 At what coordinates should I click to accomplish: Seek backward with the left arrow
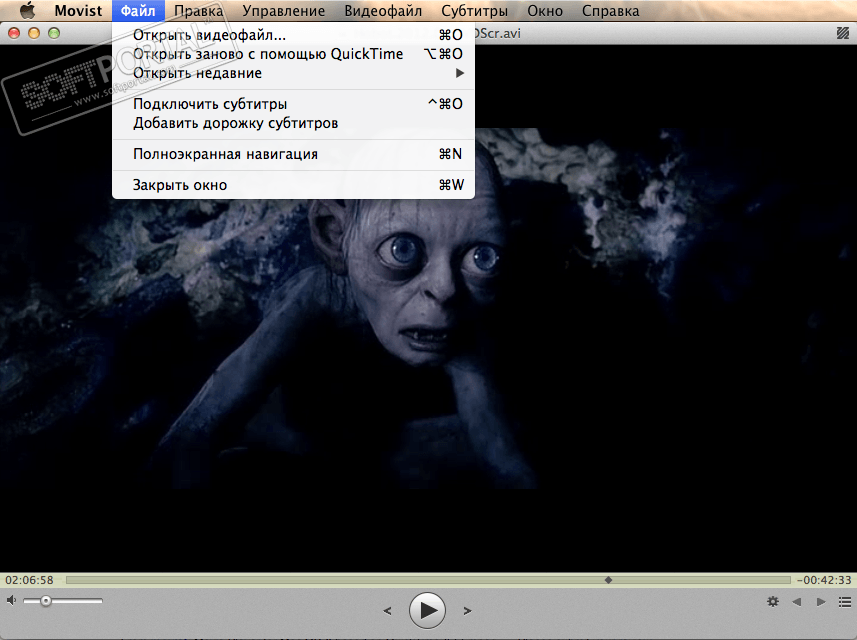point(388,610)
